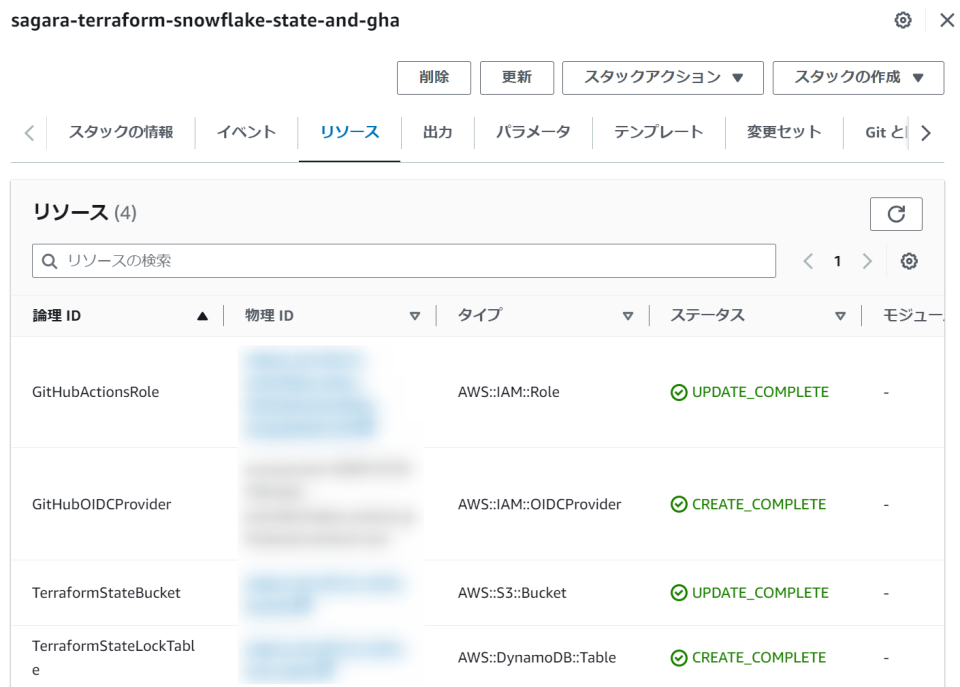
Task: Close the stack detail panel
Action: (946, 21)
